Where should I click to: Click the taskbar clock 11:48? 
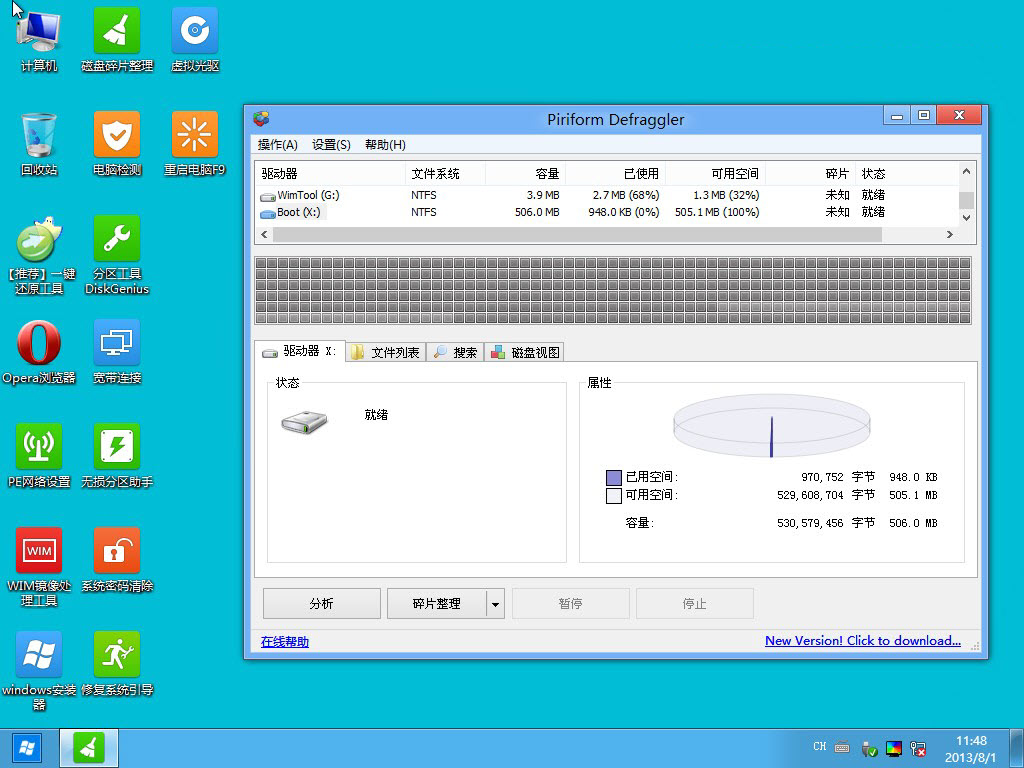(x=971, y=741)
